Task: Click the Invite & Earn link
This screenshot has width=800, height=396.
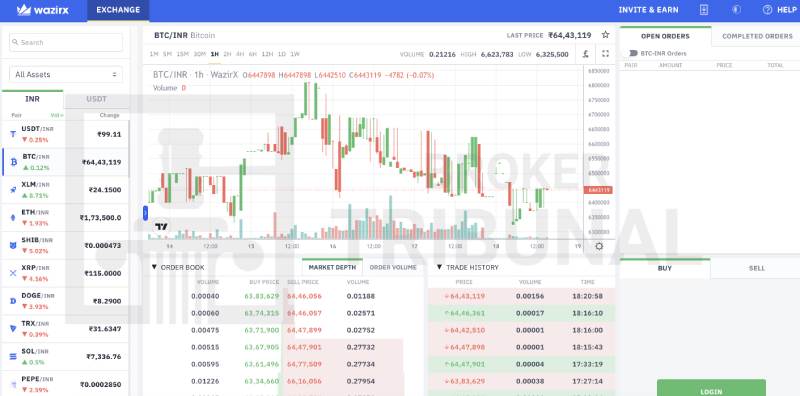Action: point(648,10)
